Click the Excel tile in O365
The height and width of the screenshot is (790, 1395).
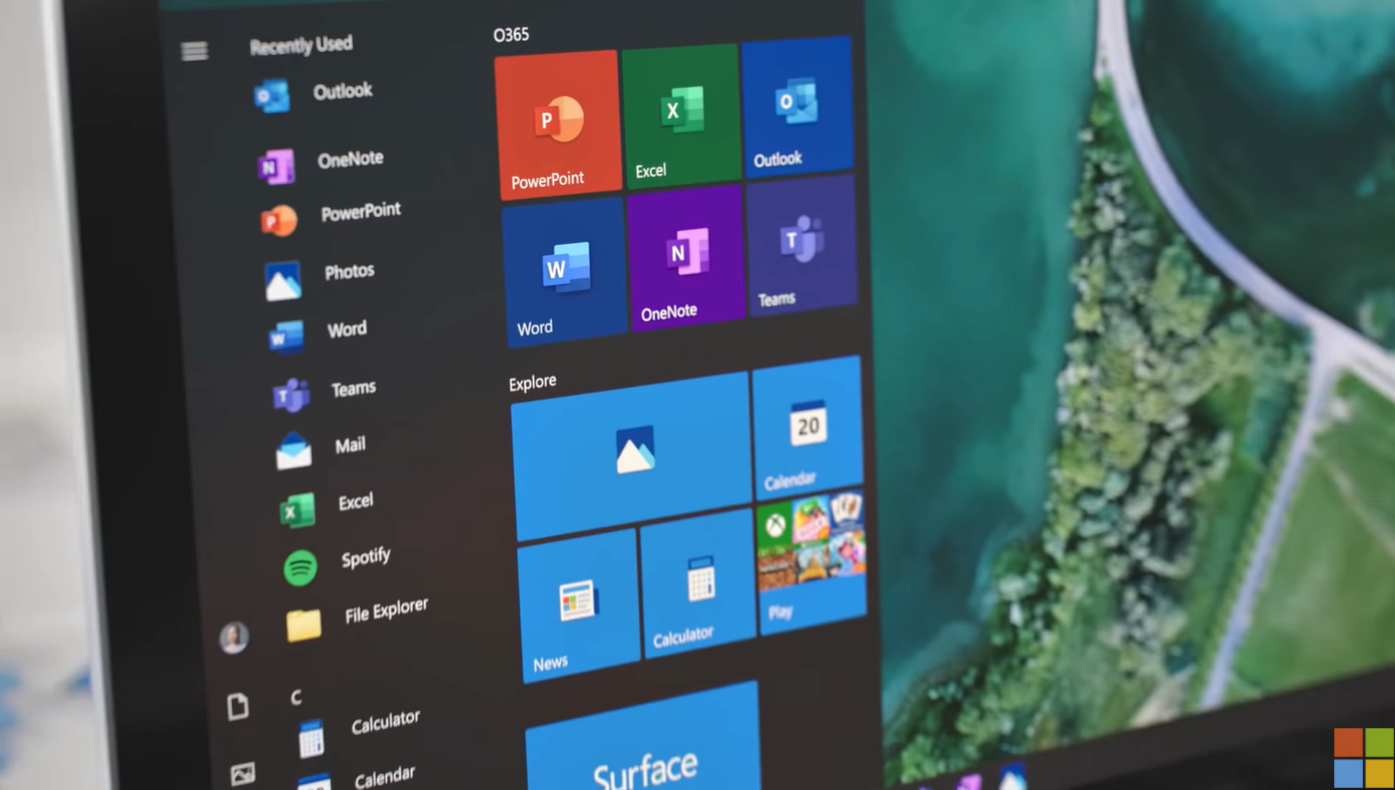(682, 116)
